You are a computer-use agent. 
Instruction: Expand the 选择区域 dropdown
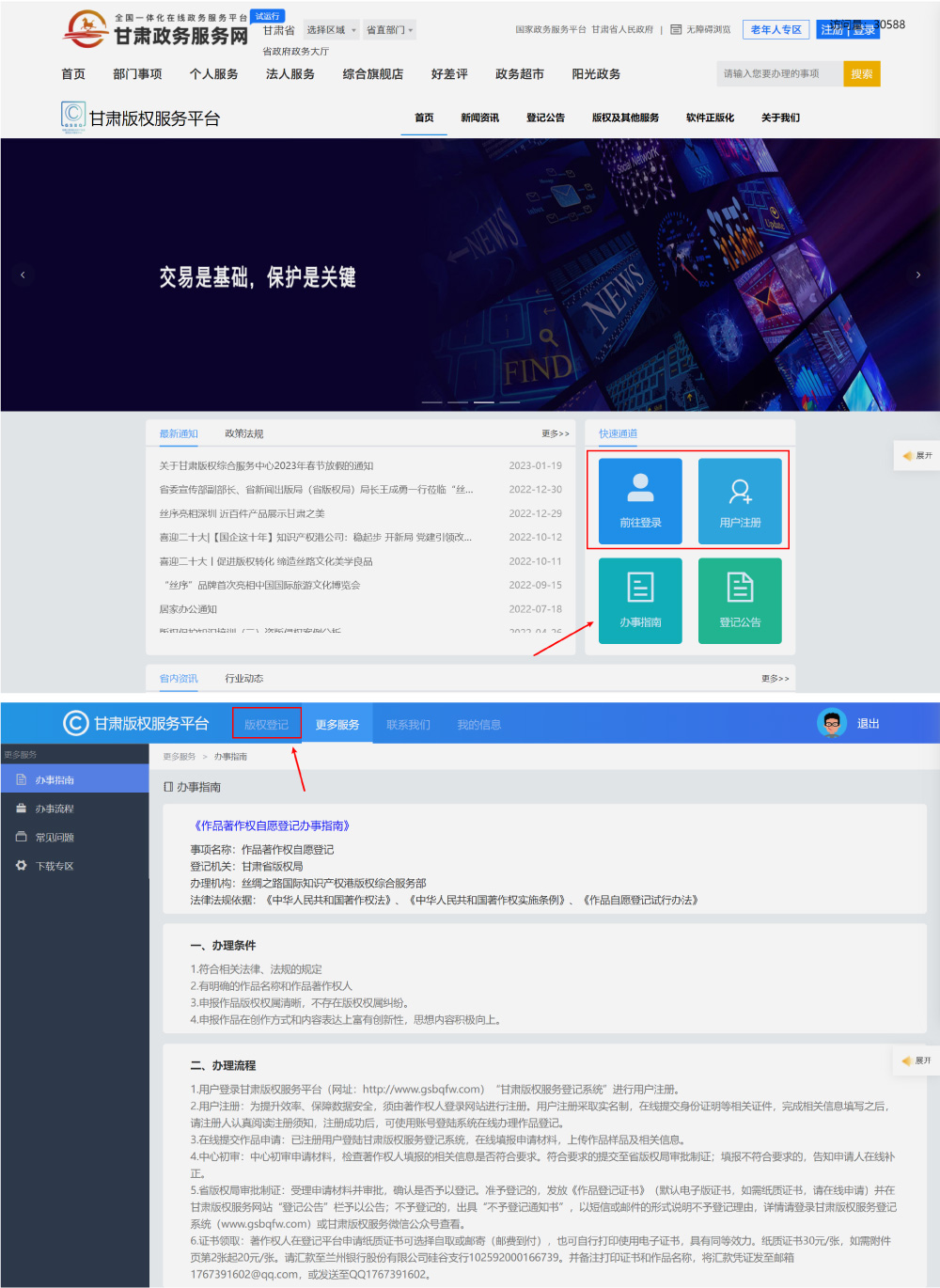tap(331, 29)
